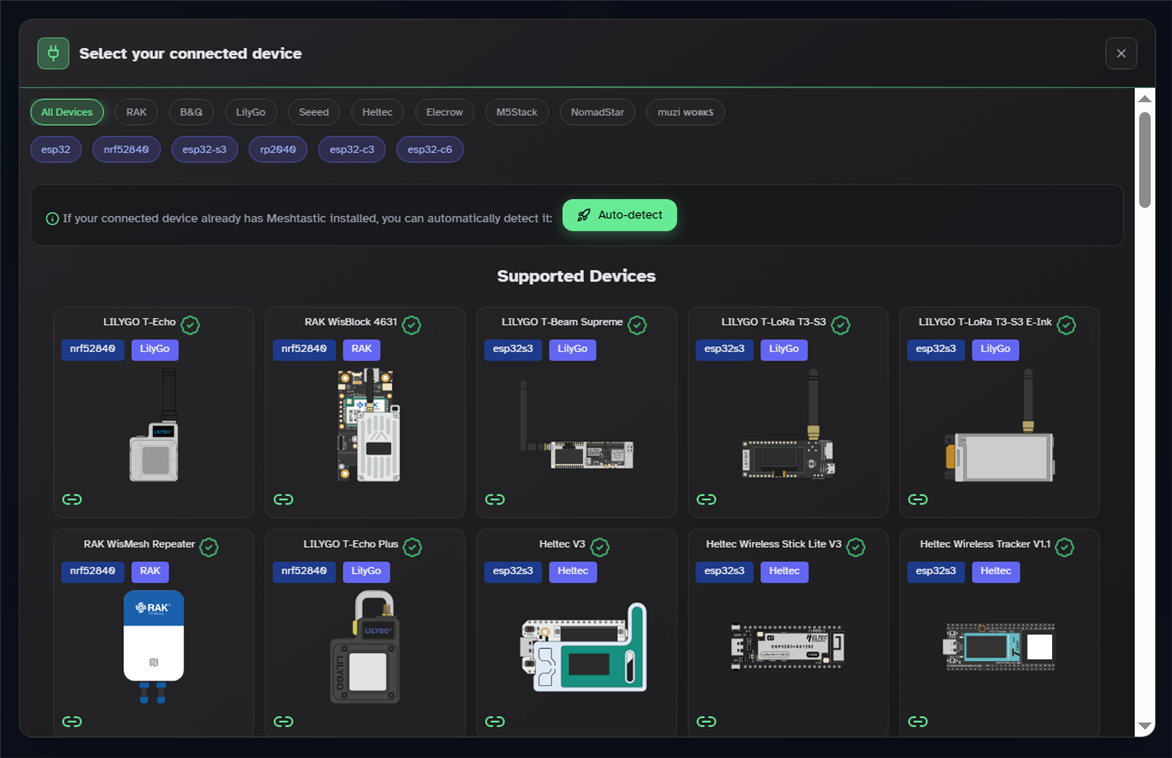This screenshot has width=1172, height=758.
Task: Toggle the rp2040 architecture filter
Action: point(278,150)
